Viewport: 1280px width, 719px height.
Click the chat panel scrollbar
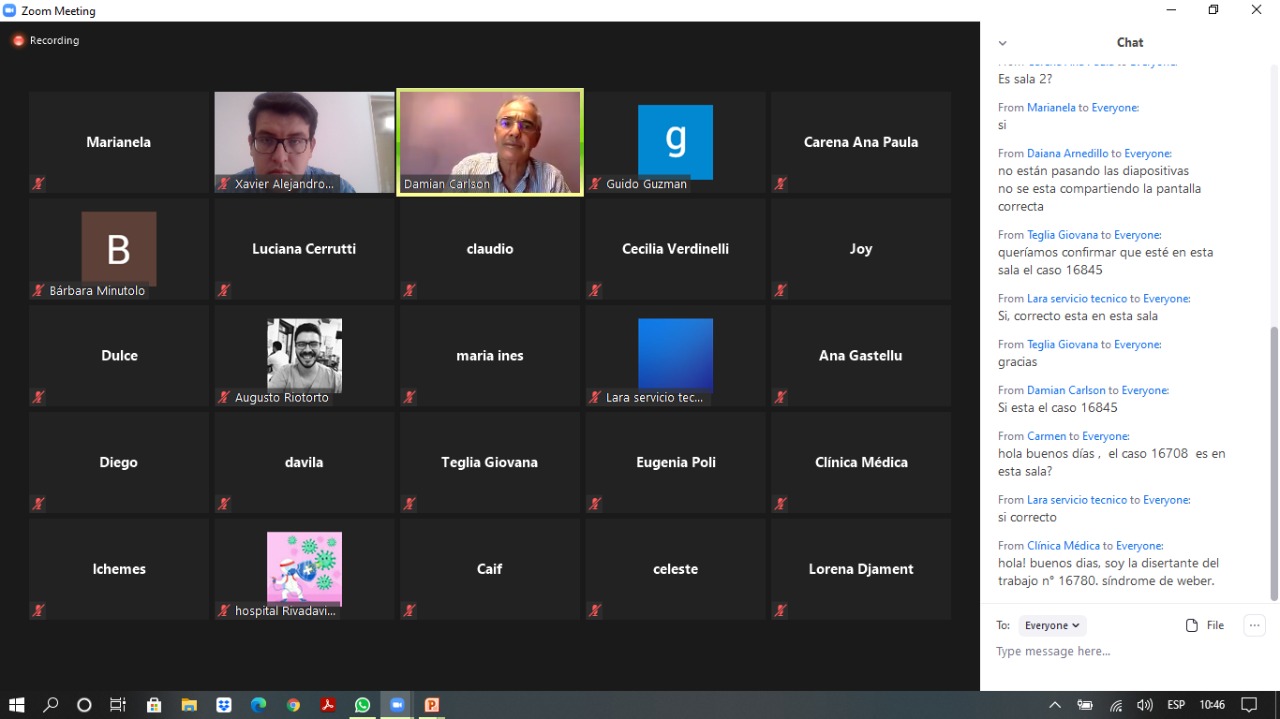tap(1273, 463)
